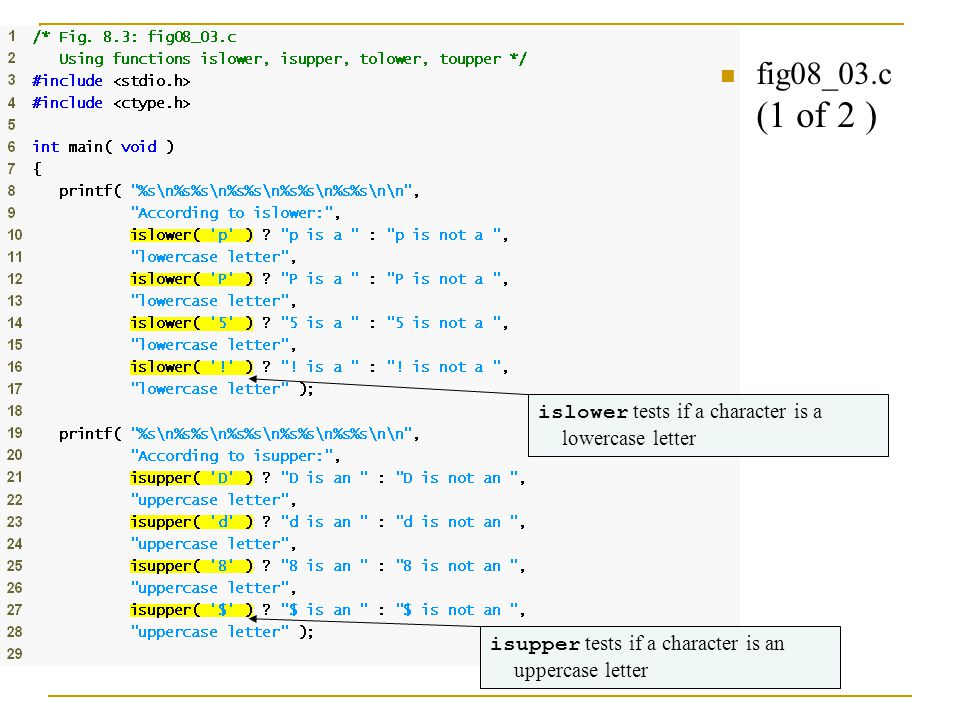Click line number 18

coord(15,411)
